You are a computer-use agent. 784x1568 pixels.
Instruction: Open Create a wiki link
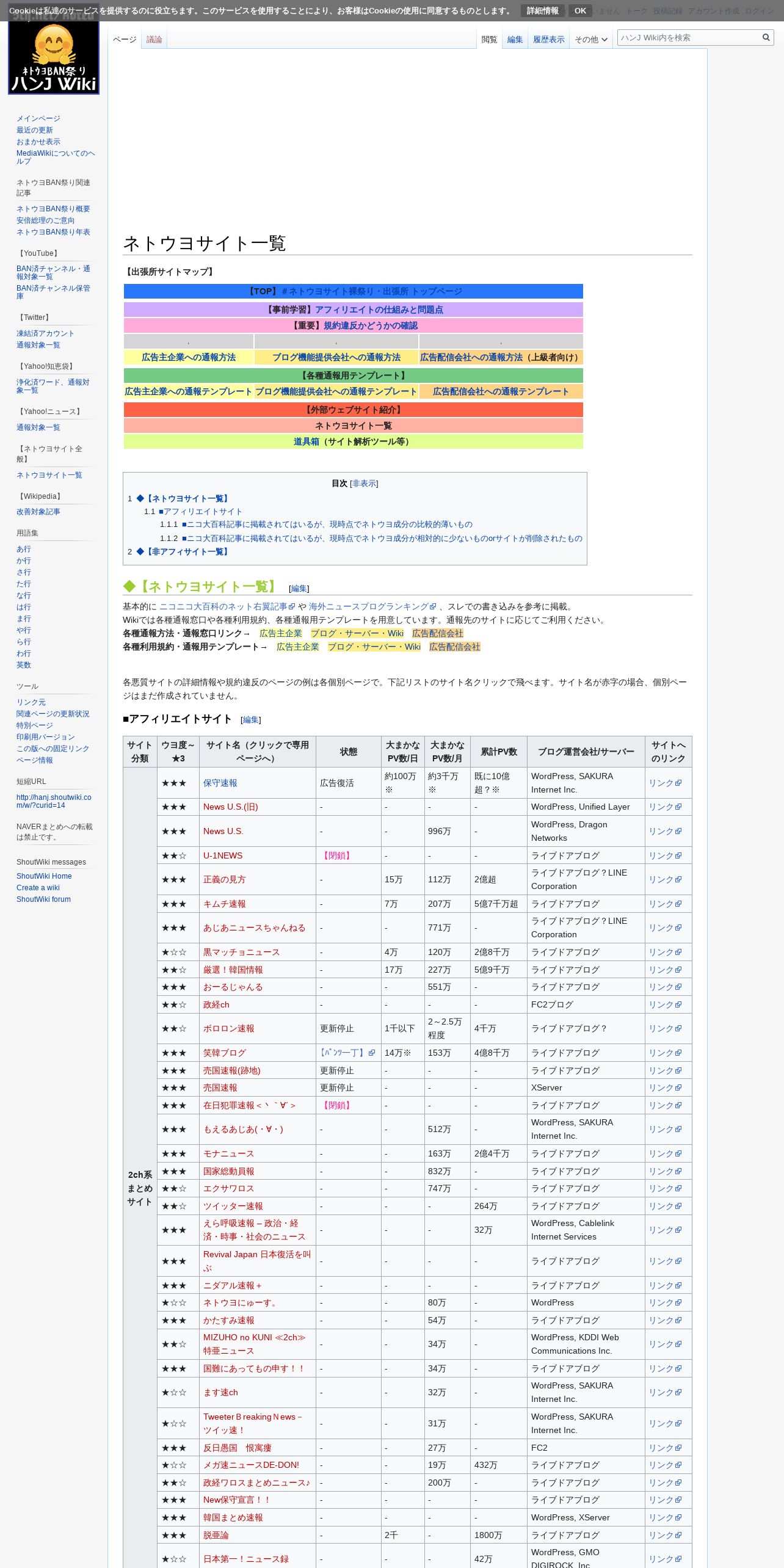click(38, 888)
